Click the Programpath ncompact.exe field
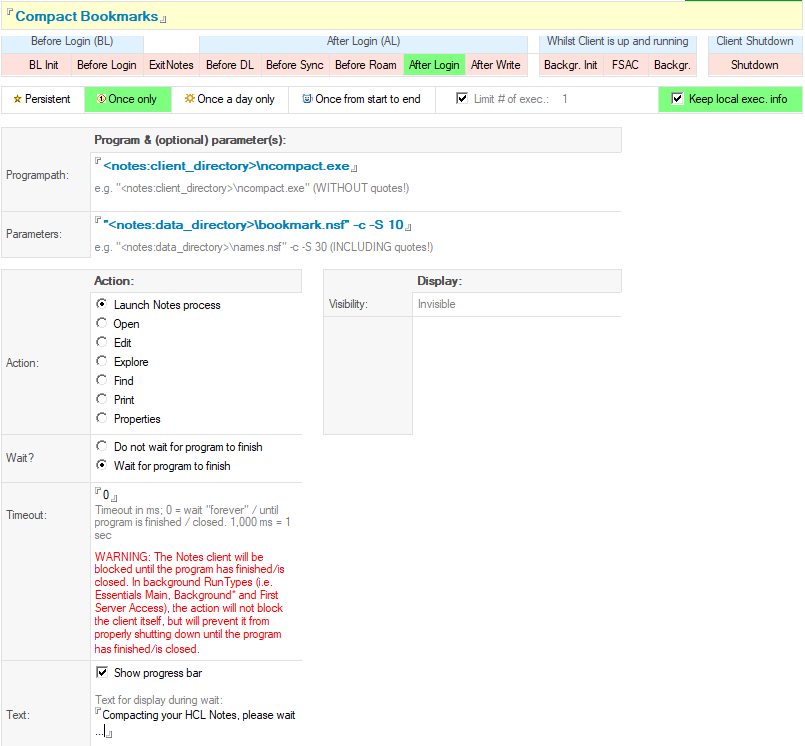 [x=226, y=166]
